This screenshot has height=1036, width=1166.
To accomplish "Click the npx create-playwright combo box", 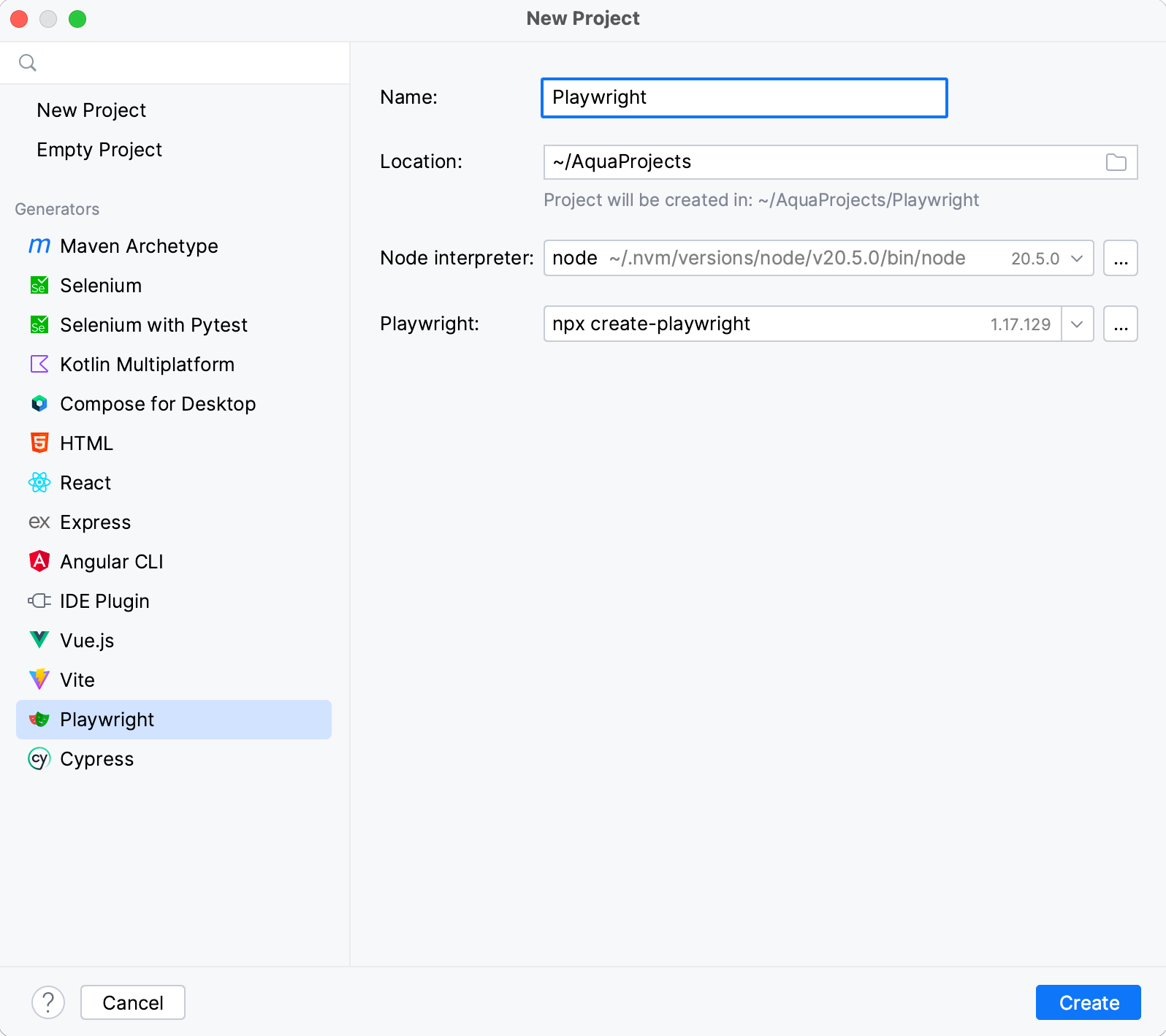I will point(818,324).
